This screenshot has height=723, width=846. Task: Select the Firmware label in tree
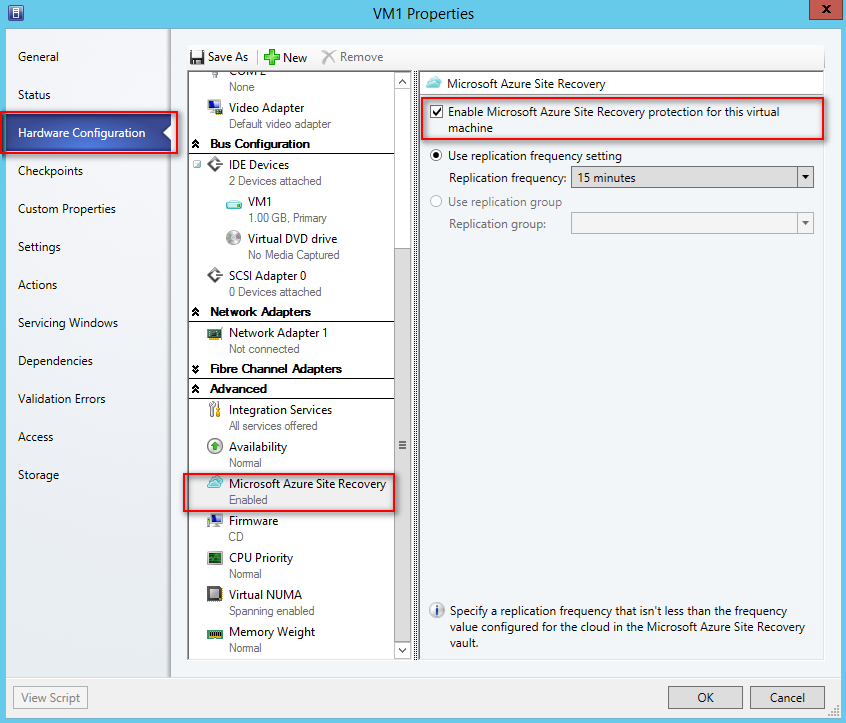pyautogui.click(x=254, y=521)
